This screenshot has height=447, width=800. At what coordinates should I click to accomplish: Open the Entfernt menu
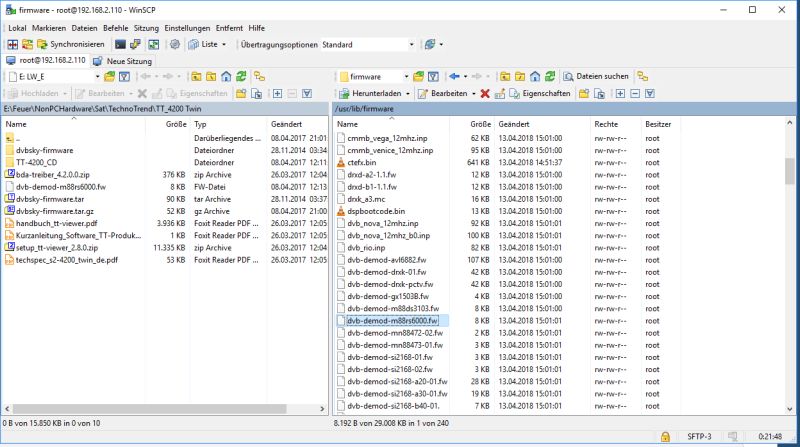229,28
